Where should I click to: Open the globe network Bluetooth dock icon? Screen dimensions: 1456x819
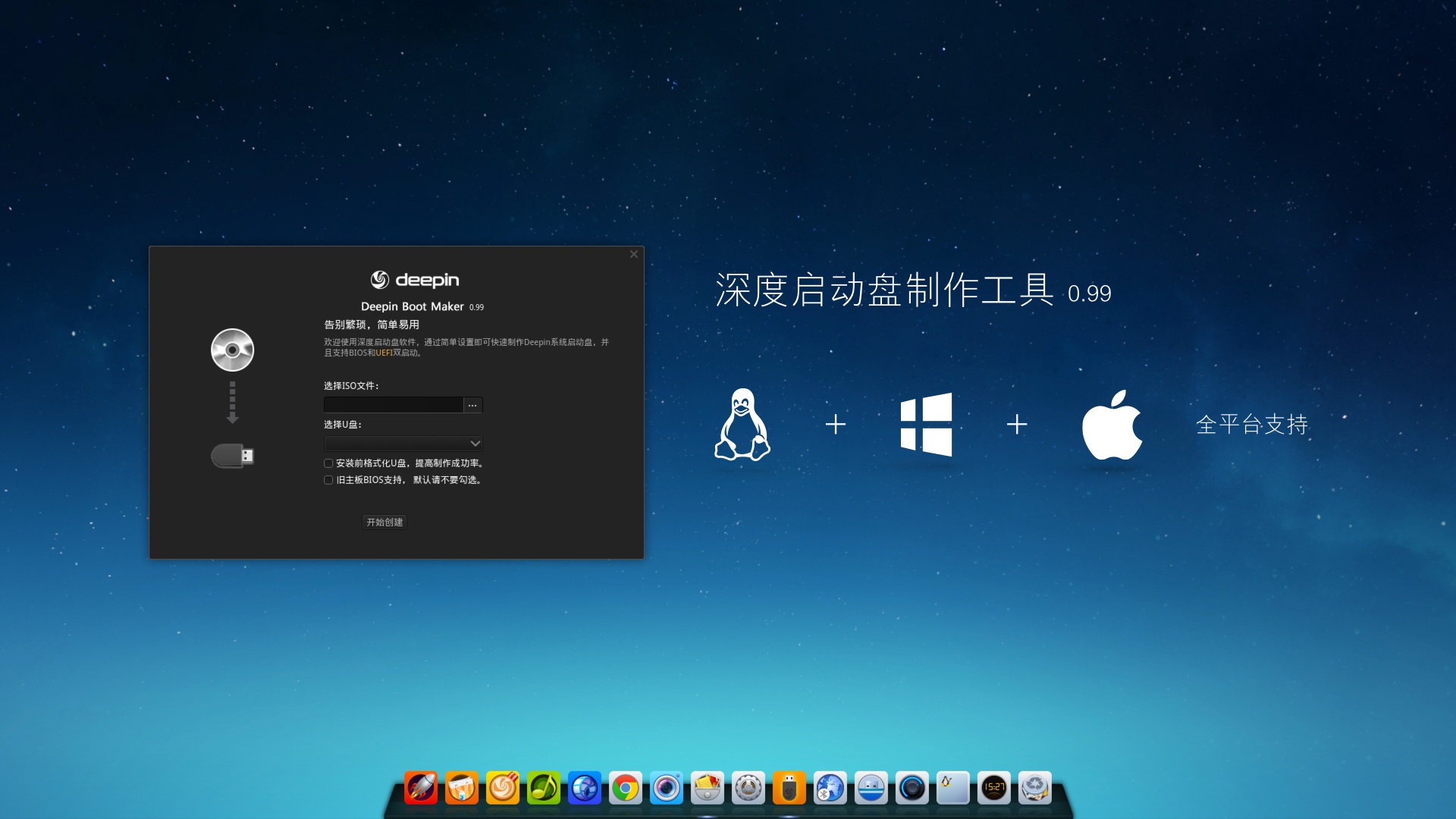[830, 788]
